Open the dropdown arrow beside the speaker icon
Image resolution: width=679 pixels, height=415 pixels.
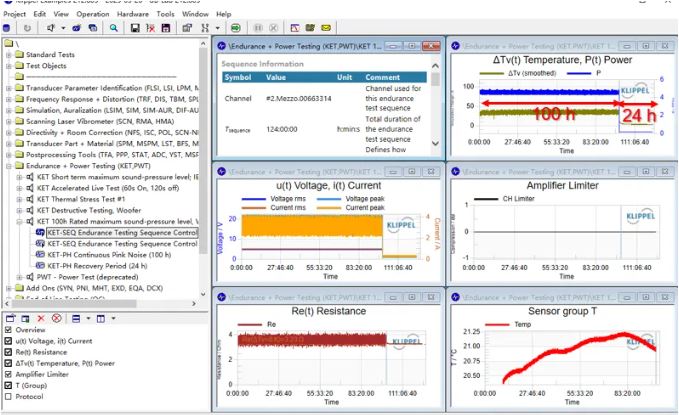[x=63, y=28]
